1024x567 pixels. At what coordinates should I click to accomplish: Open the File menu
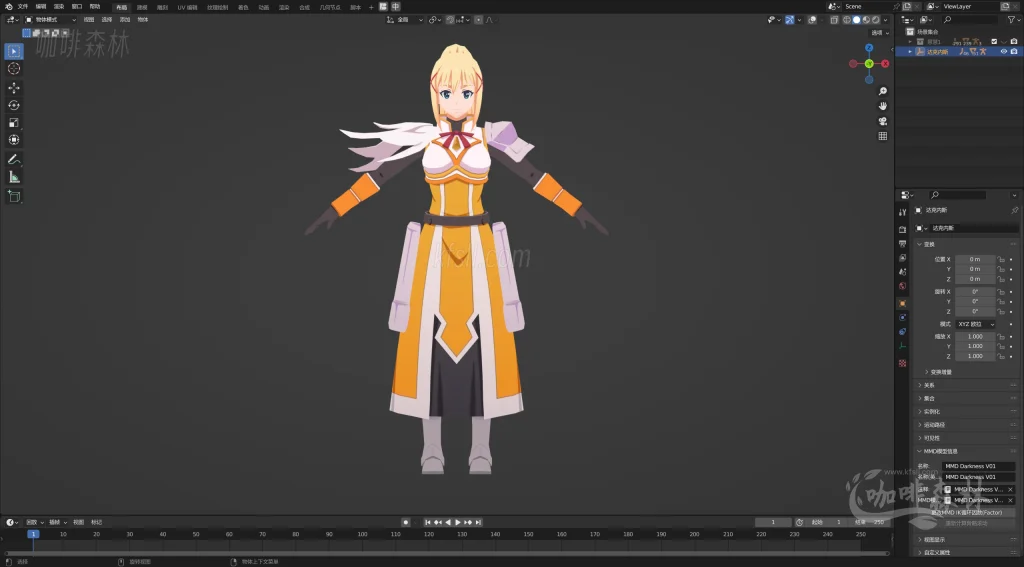click(23, 7)
